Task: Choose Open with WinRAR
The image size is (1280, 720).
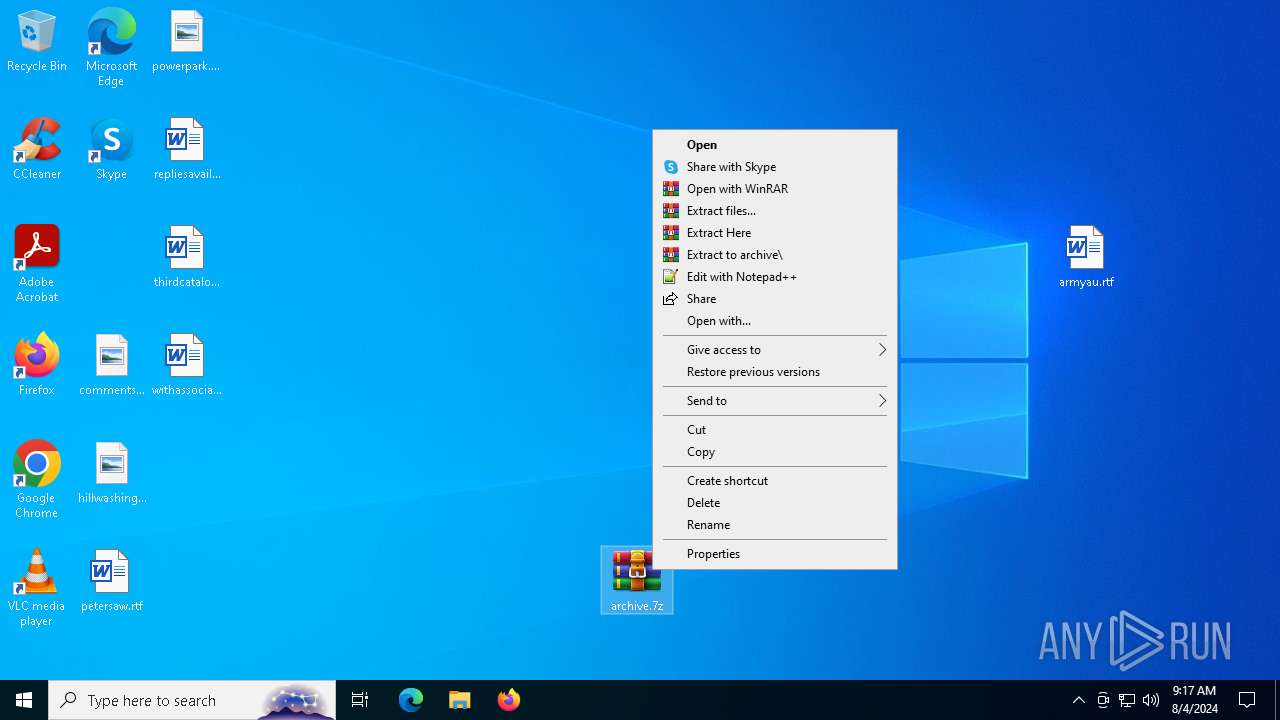Action: tap(775, 189)
